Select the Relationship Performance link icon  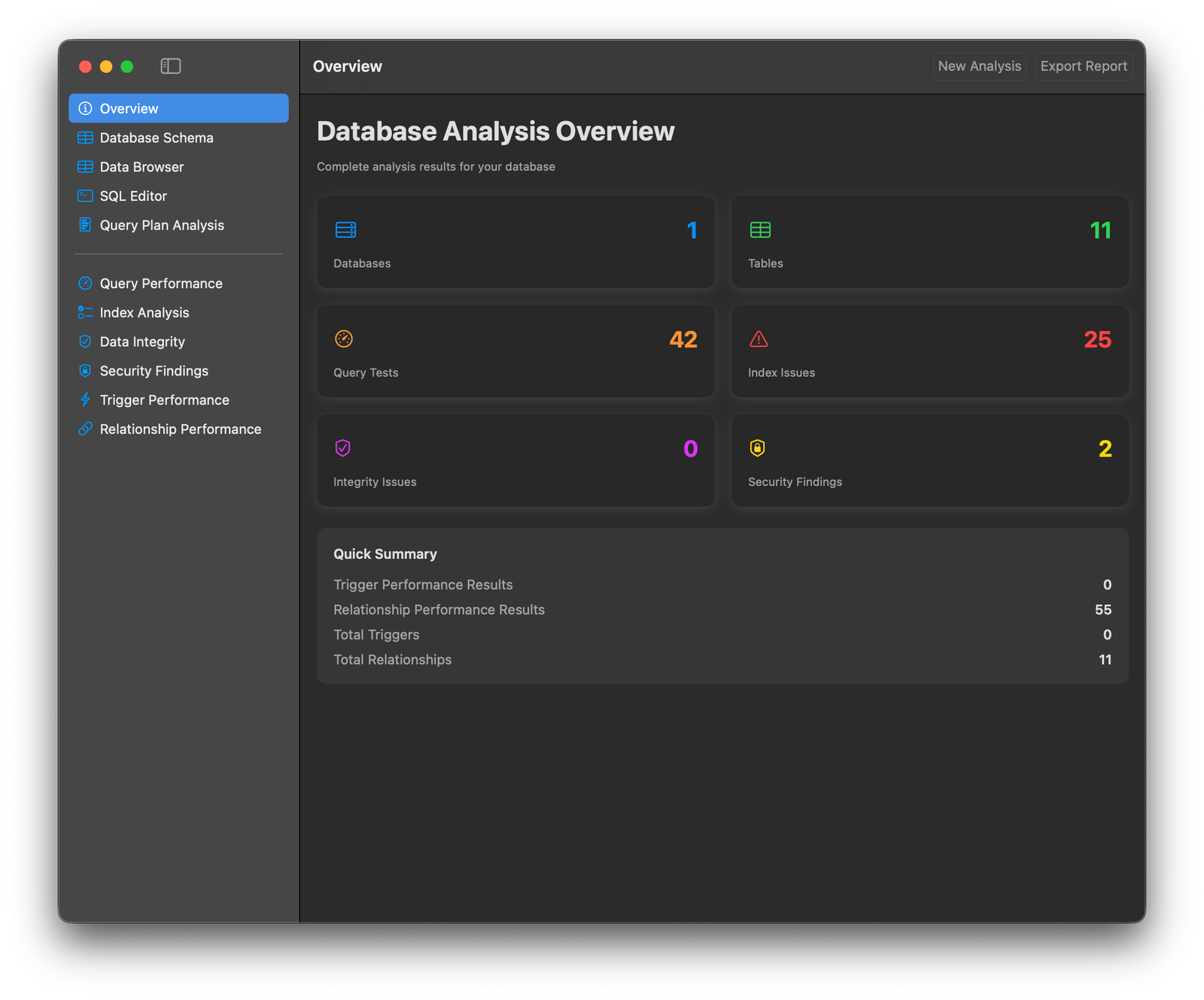85,429
